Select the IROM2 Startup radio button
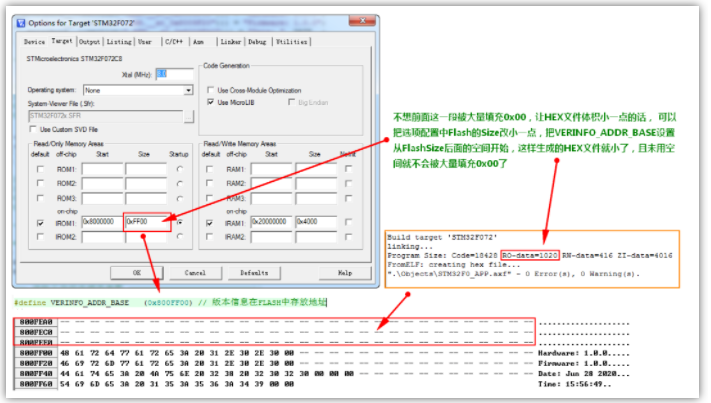Viewport: 711px width, 403px height. (180, 236)
